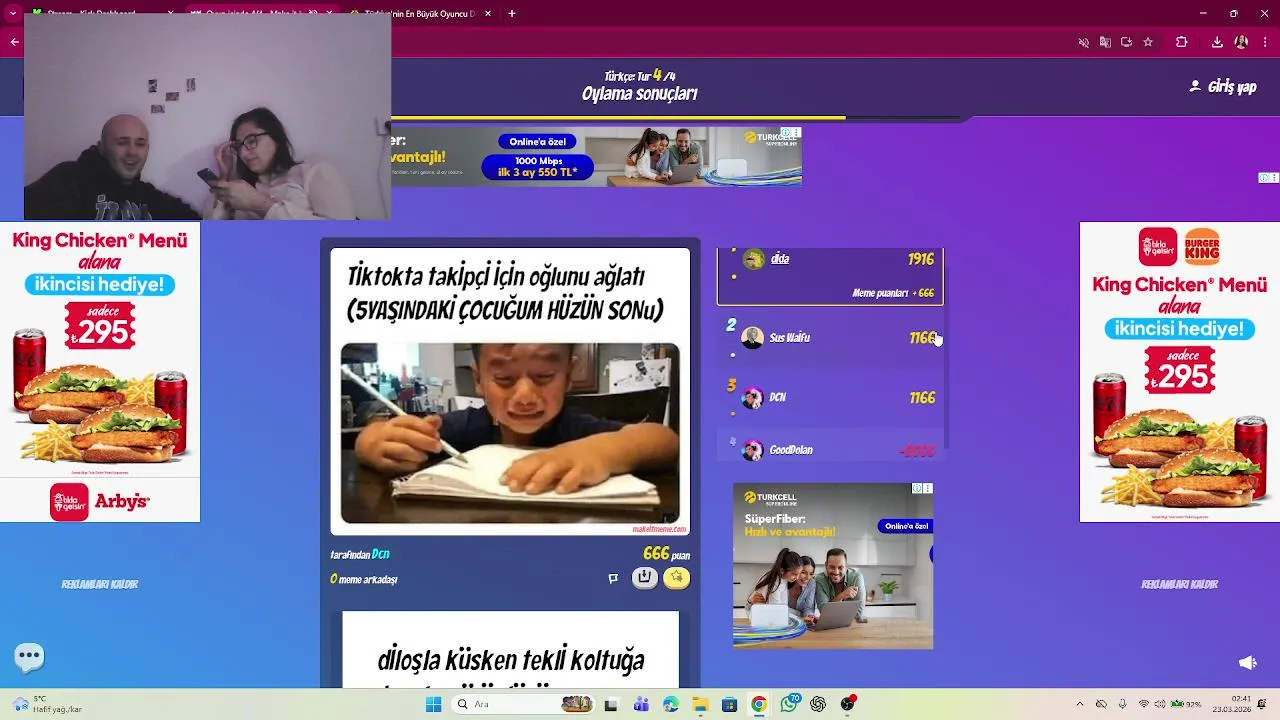1280x720 pixels.
Task: Open the King Chicken Menü ad with Burger King logo
Action: pos(1179,372)
